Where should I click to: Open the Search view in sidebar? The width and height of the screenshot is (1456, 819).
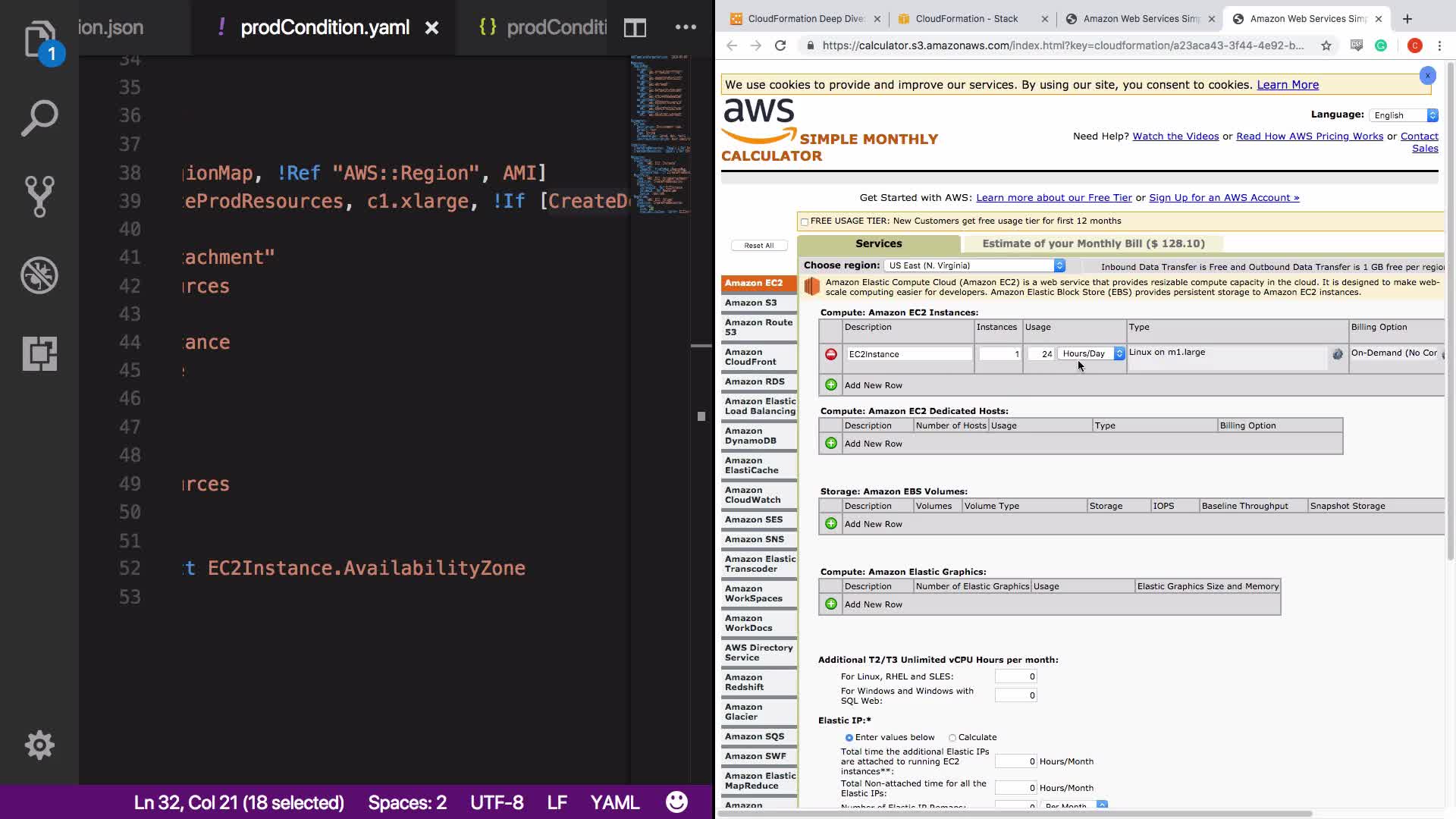[x=39, y=118]
